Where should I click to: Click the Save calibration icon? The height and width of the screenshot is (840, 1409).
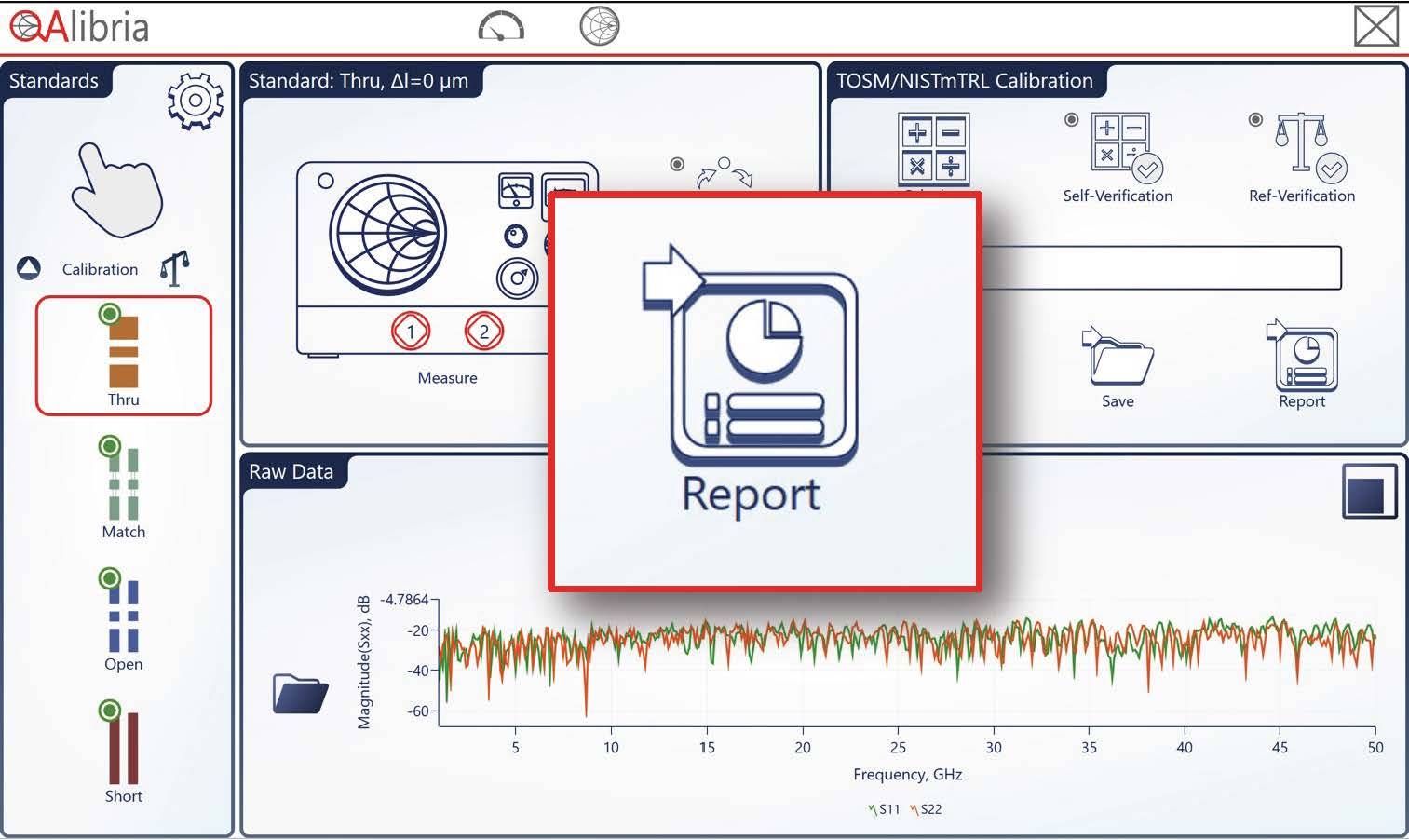tap(1117, 359)
